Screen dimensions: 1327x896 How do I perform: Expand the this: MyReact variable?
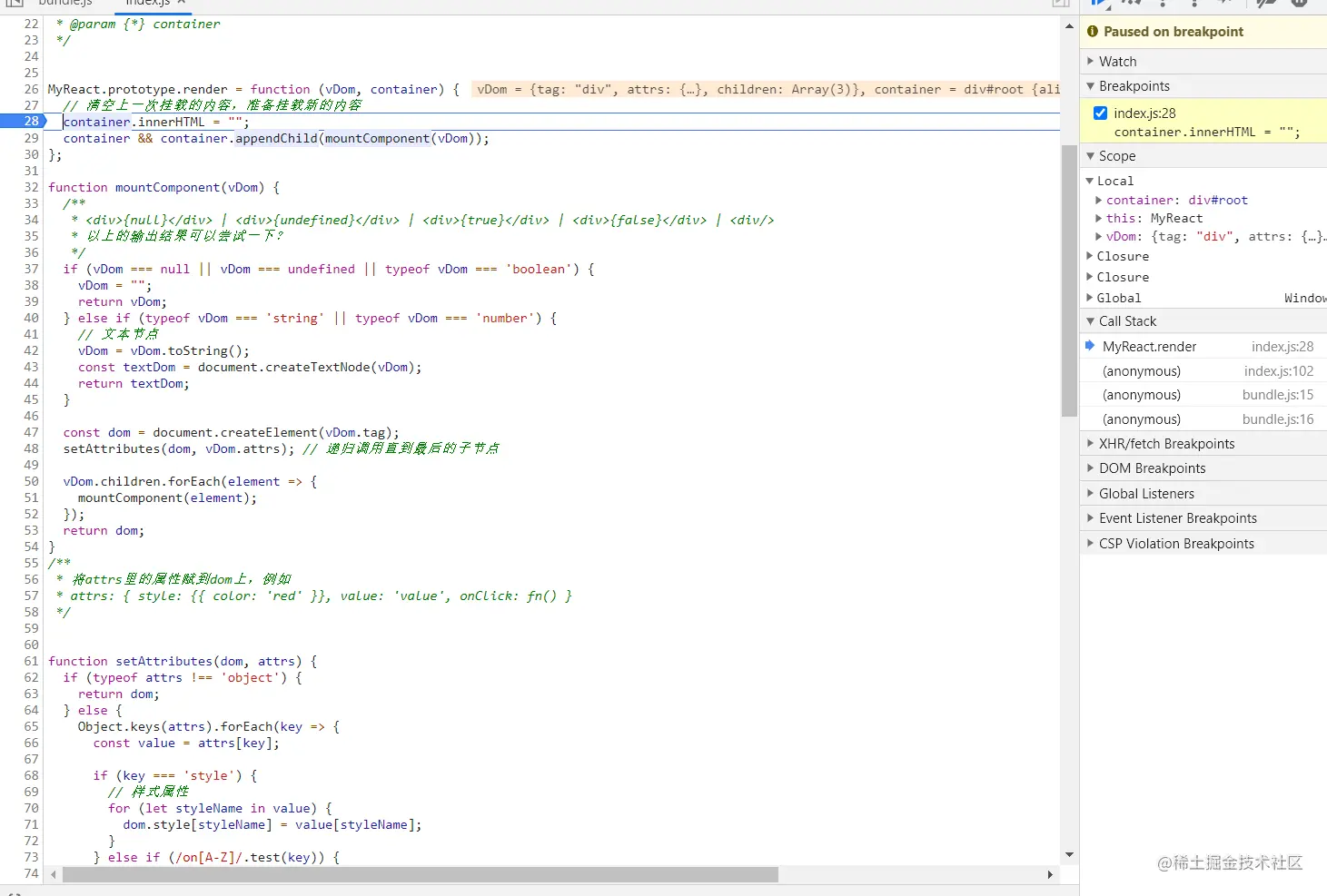point(1099,219)
